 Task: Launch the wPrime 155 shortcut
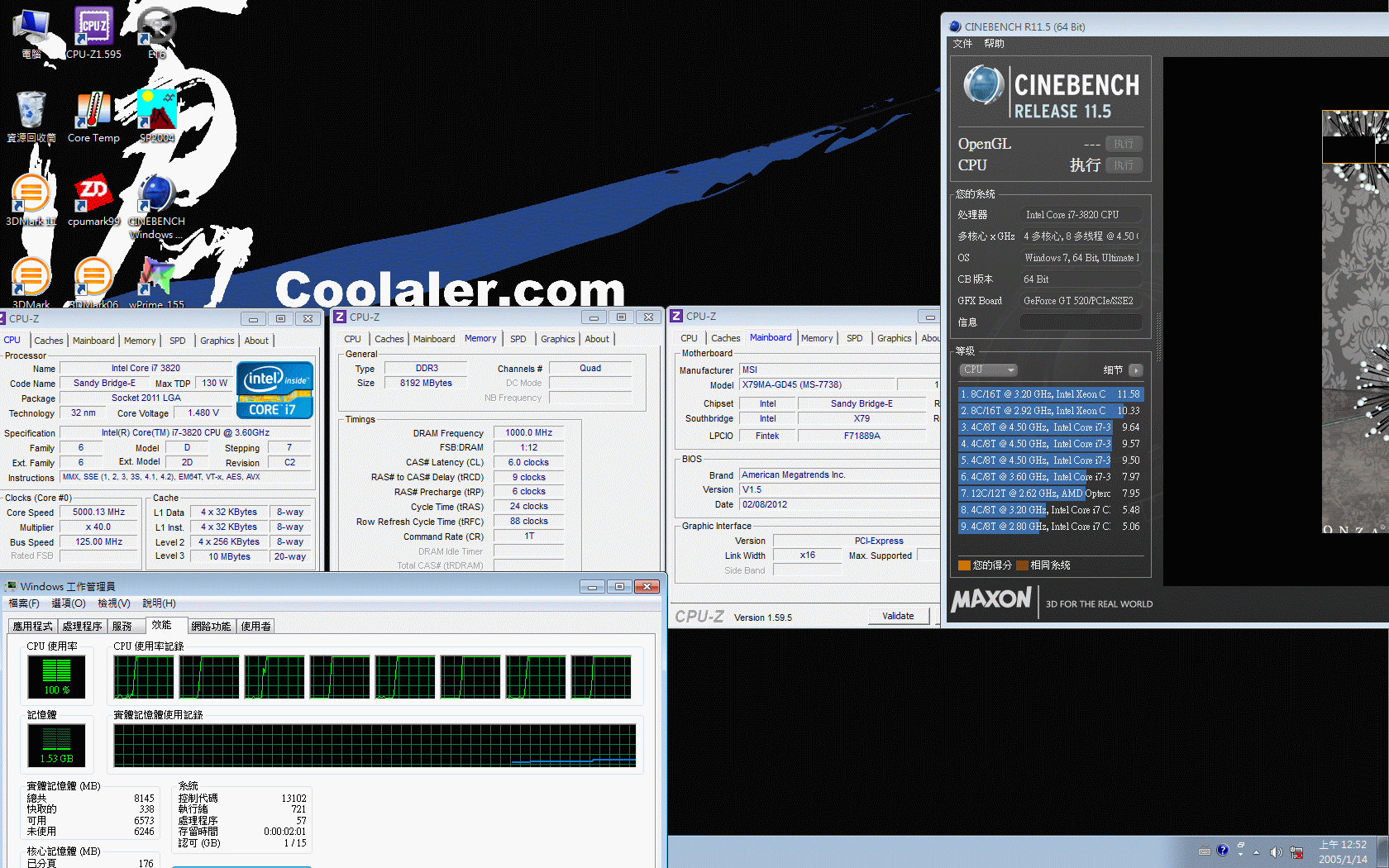pos(156,283)
